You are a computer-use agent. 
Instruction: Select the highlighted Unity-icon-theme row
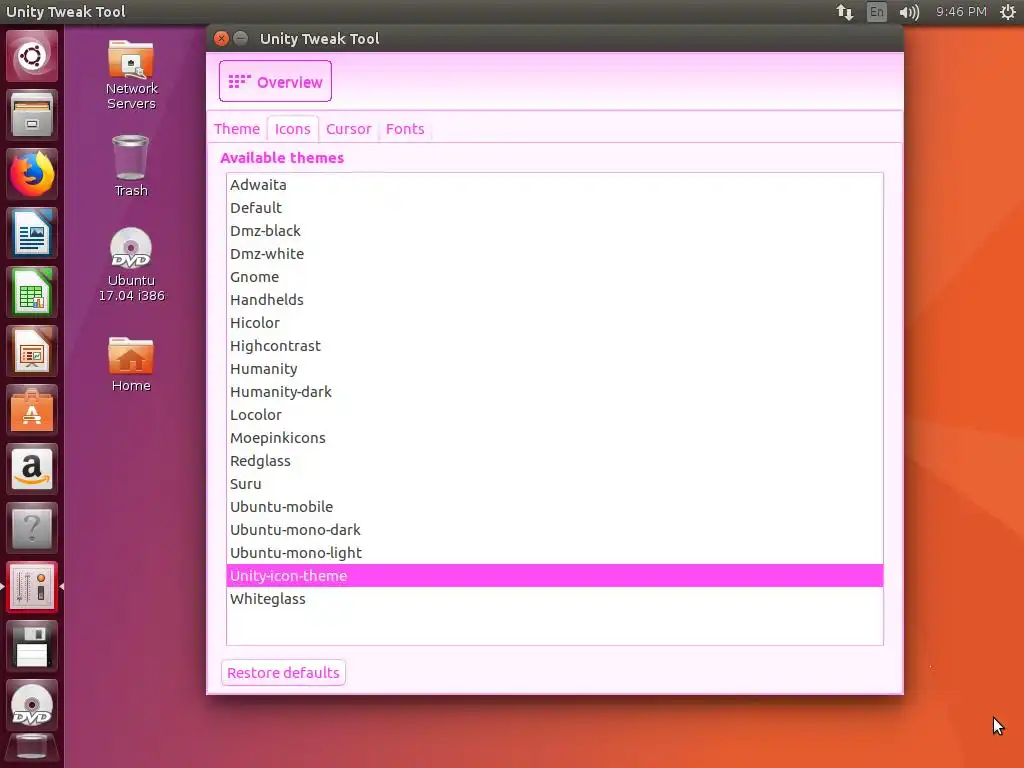pyautogui.click(x=554, y=576)
